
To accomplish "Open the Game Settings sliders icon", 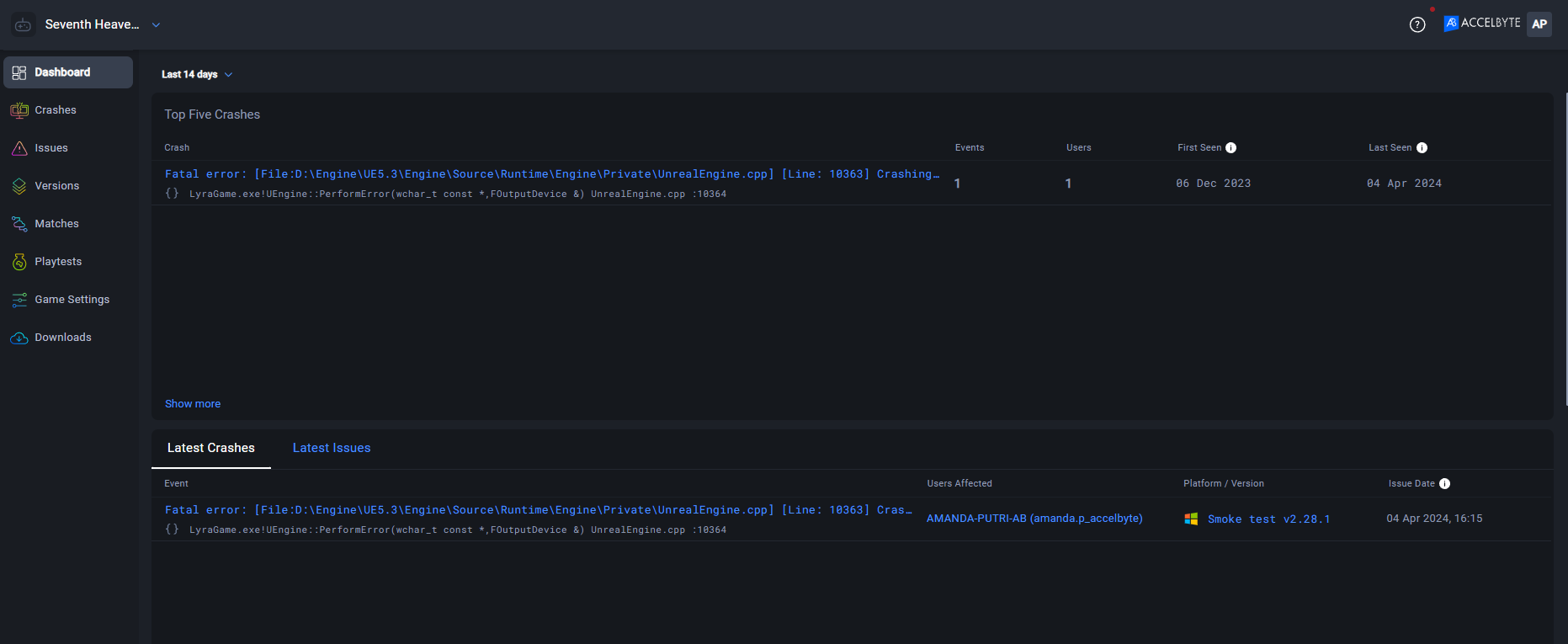I will pyautogui.click(x=19, y=300).
